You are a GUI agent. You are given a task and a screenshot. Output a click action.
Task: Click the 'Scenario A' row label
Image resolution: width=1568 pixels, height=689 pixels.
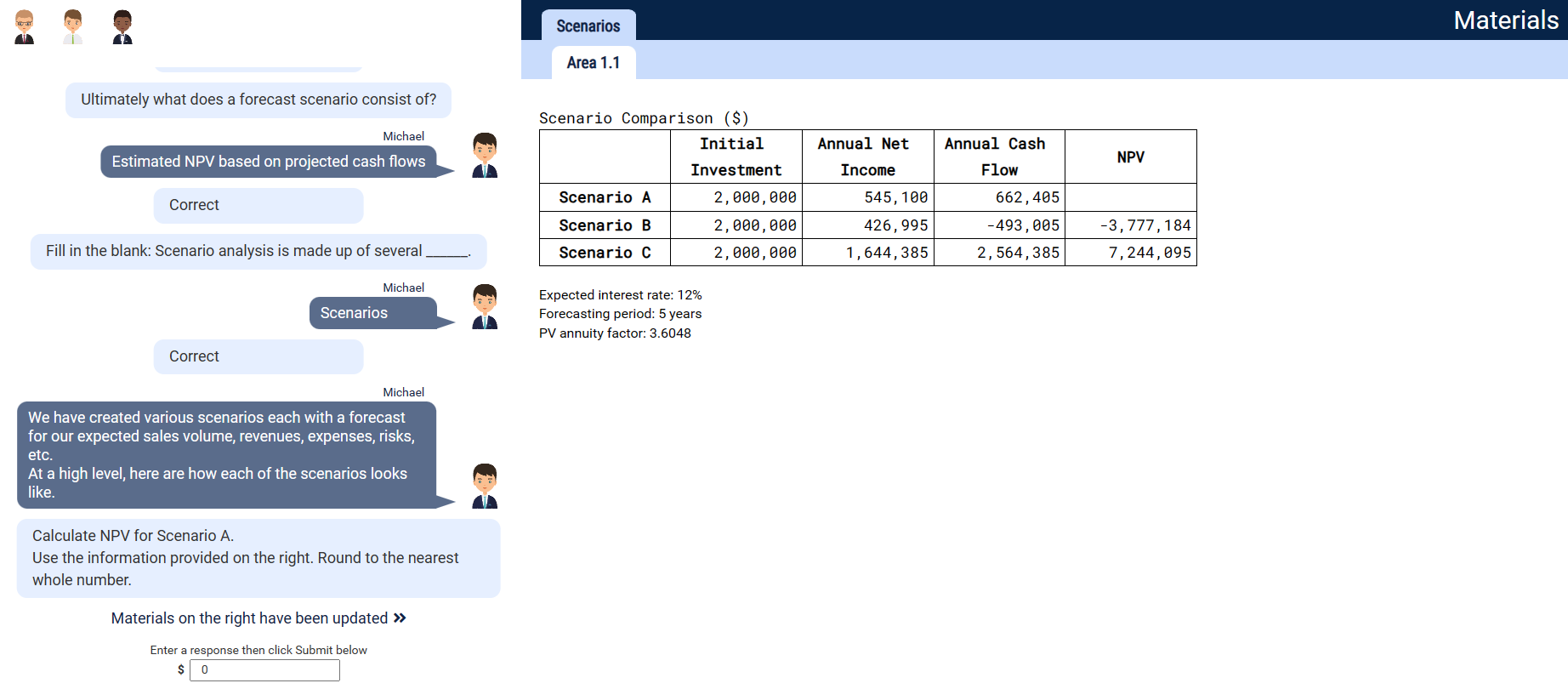click(605, 197)
